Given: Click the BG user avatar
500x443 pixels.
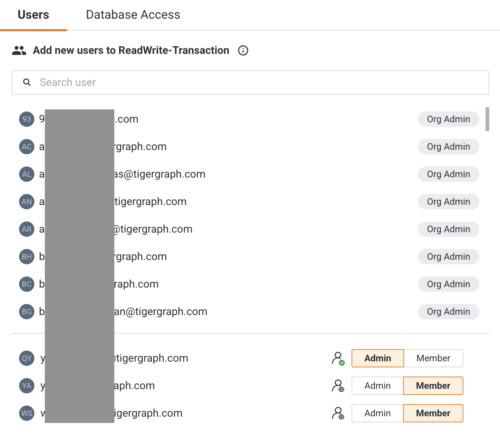Looking at the screenshot, I should coord(27,312).
